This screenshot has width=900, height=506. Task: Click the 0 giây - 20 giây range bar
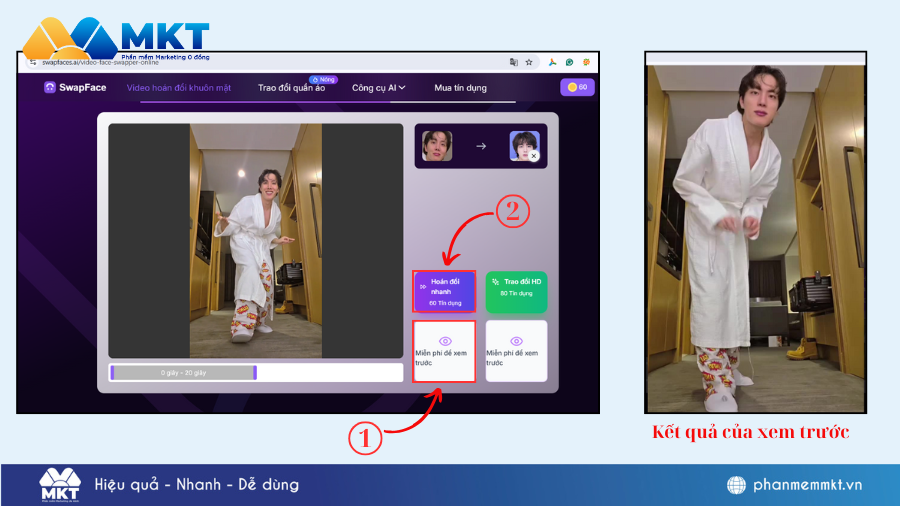point(184,372)
